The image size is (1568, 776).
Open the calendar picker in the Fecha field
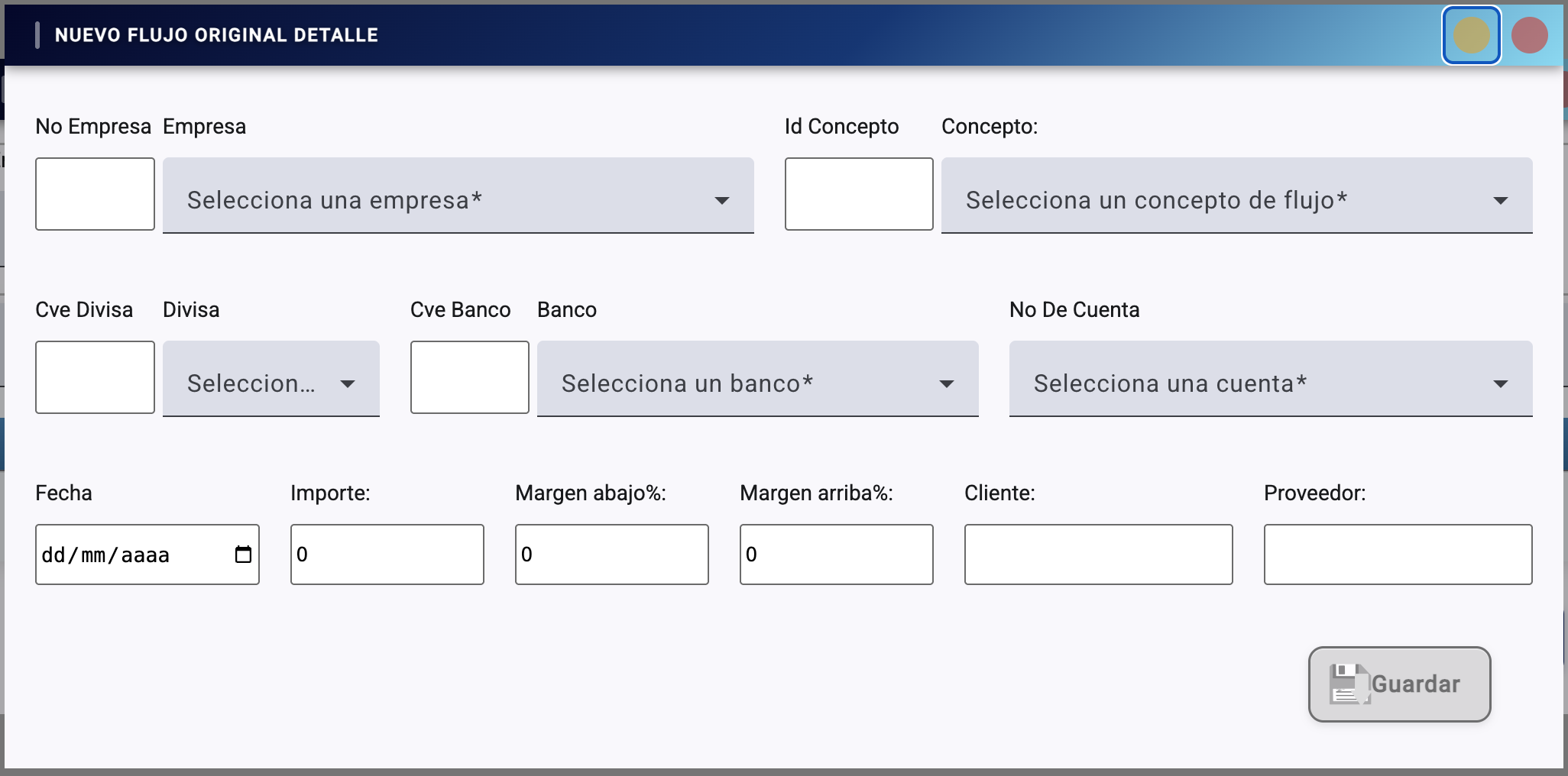tap(243, 555)
